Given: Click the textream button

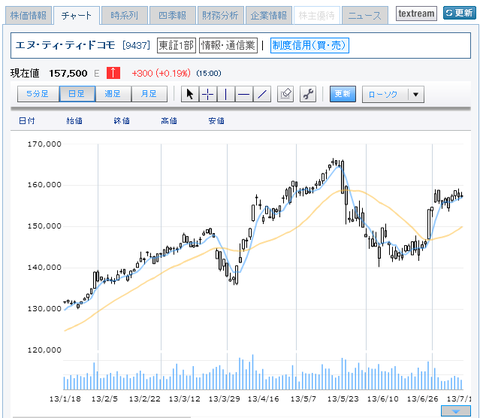Looking at the screenshot, I should (x=416, y=14).
